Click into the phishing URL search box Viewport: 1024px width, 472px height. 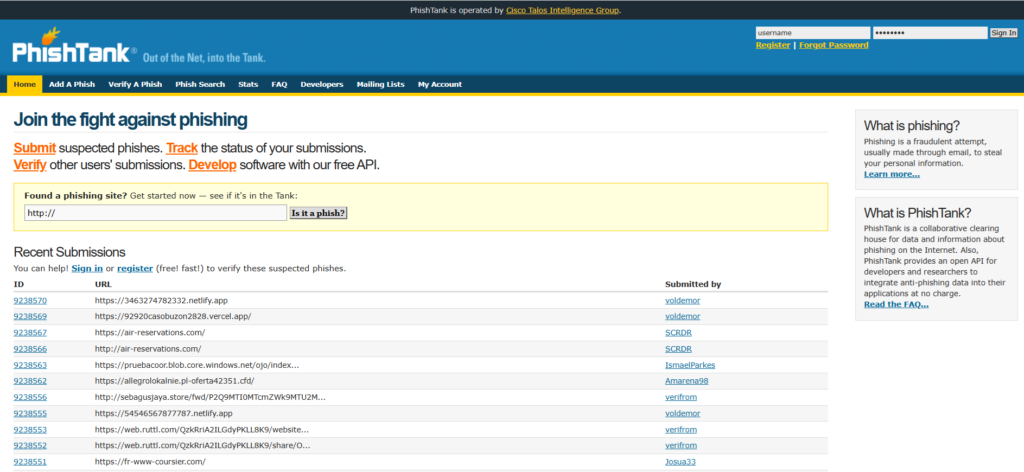pyautogui.click(x=155, y=213)
